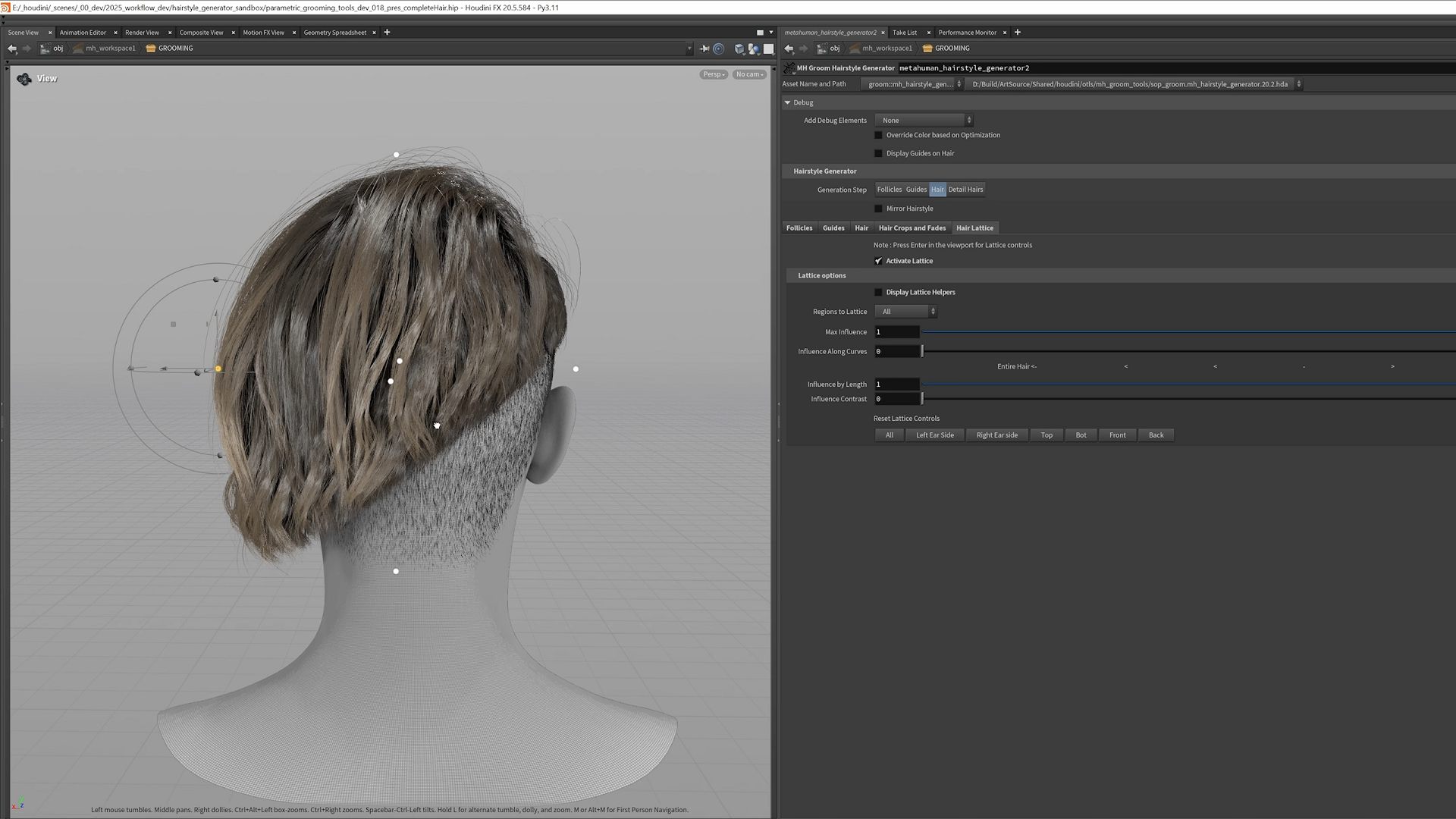
Task: Click the node name field showing metahuman_hairstyle_generator2
Action: click(964, 67)
